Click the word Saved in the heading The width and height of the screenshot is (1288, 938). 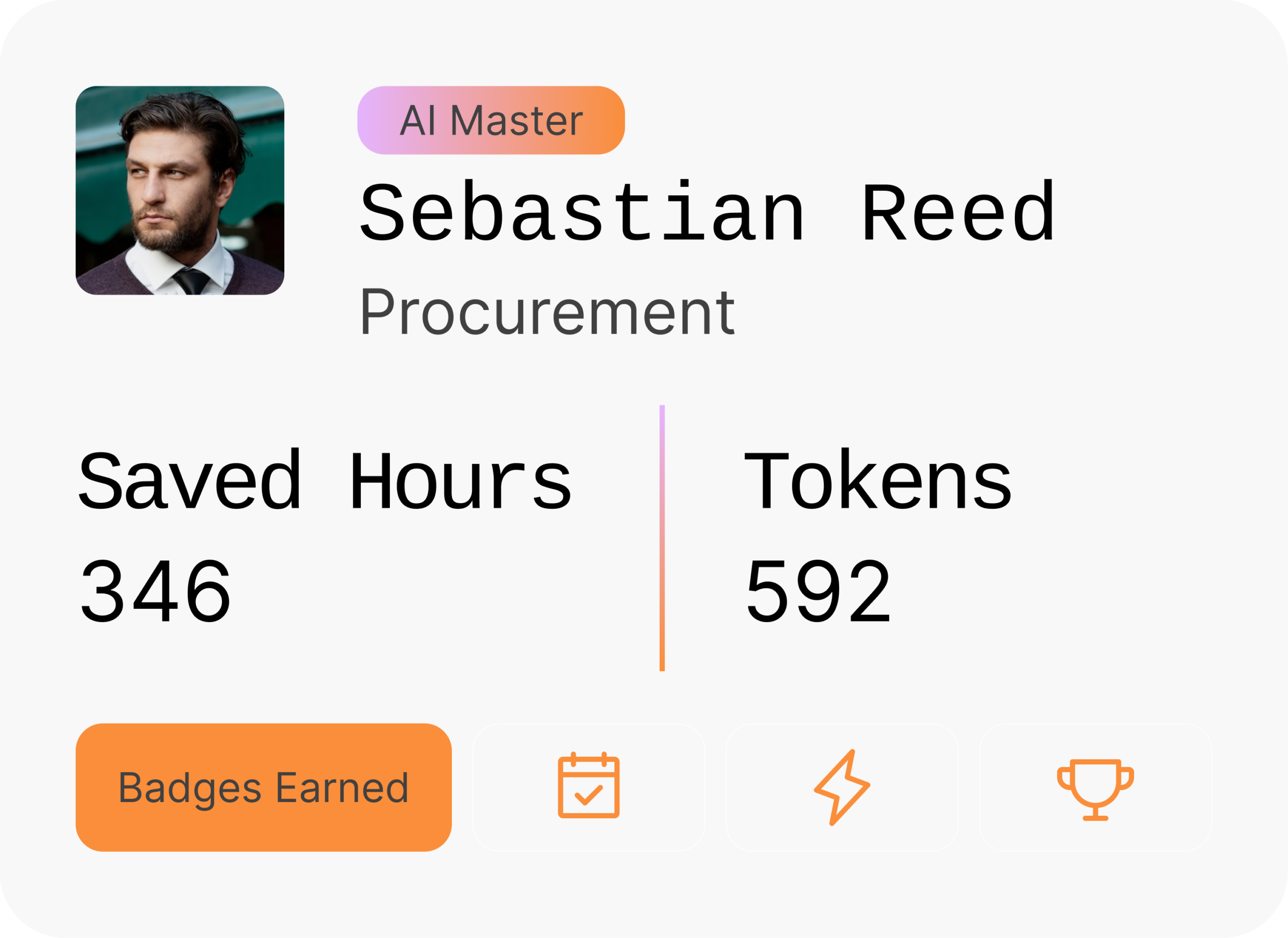click(x=190, y=481)
